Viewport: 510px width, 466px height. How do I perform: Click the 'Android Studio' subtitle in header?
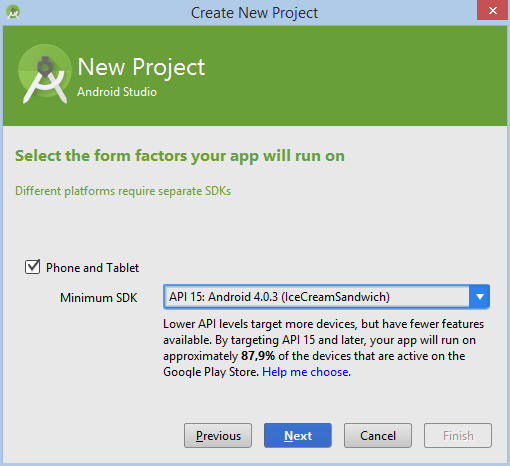click(x=117, y=92)
